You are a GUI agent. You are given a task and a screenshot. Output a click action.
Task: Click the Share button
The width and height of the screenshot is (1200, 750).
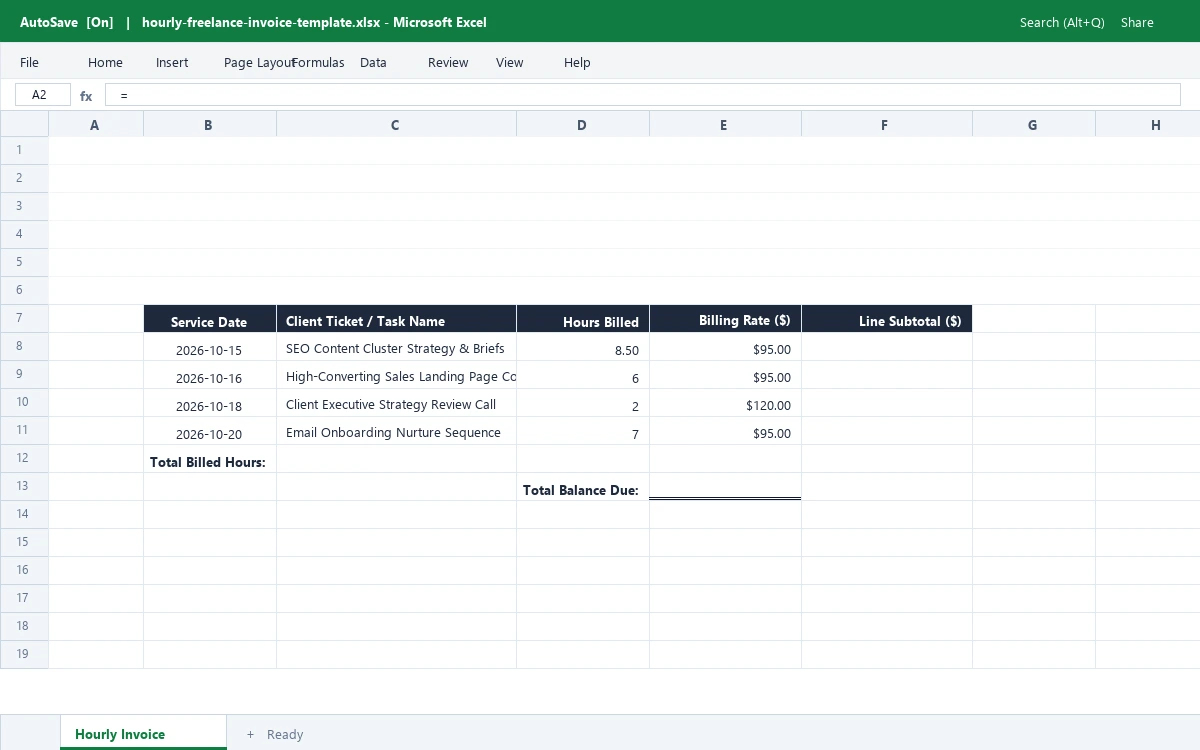(1137, 22)
